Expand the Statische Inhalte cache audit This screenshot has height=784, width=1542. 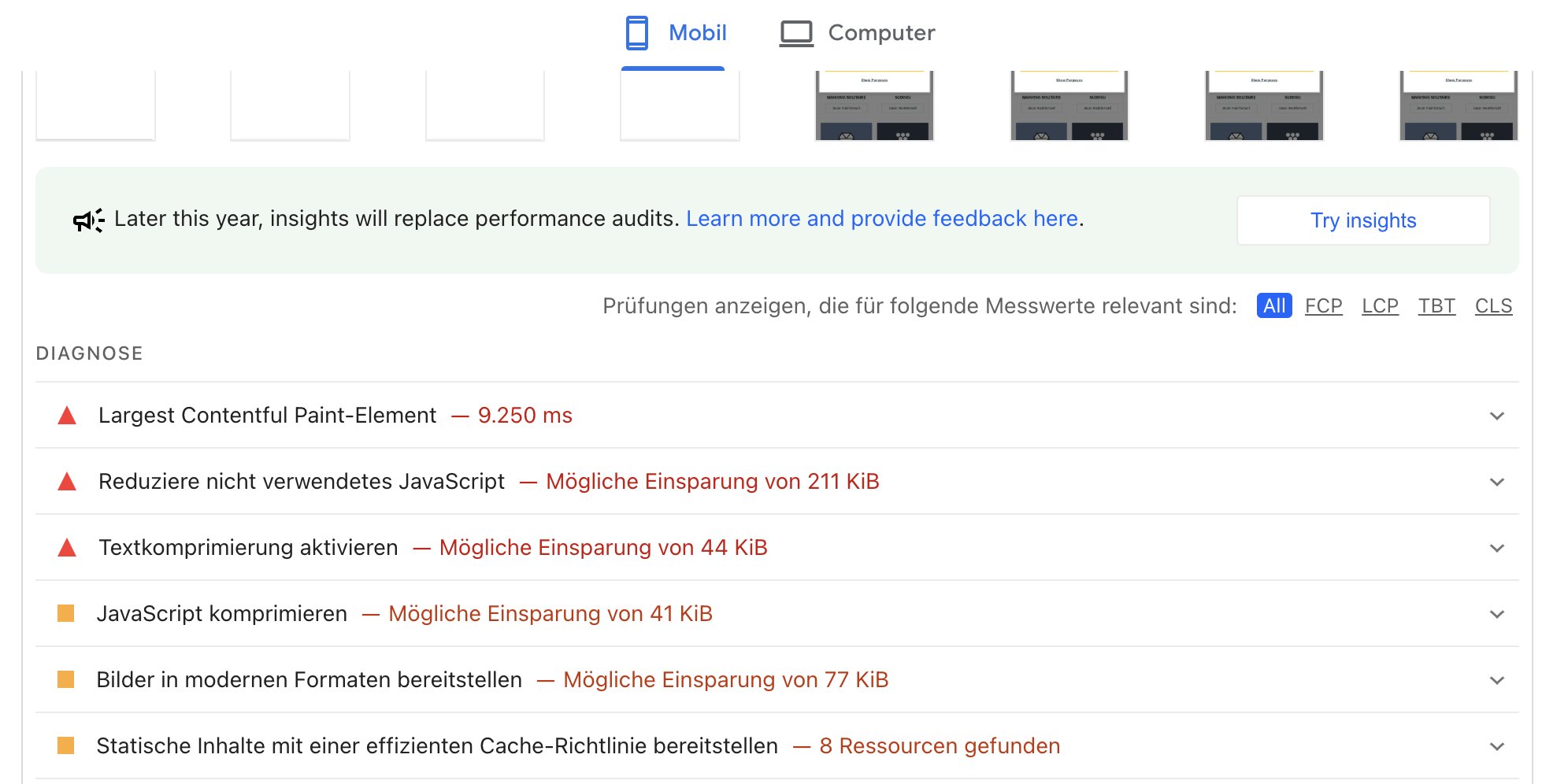click(x=1496, y=745)
